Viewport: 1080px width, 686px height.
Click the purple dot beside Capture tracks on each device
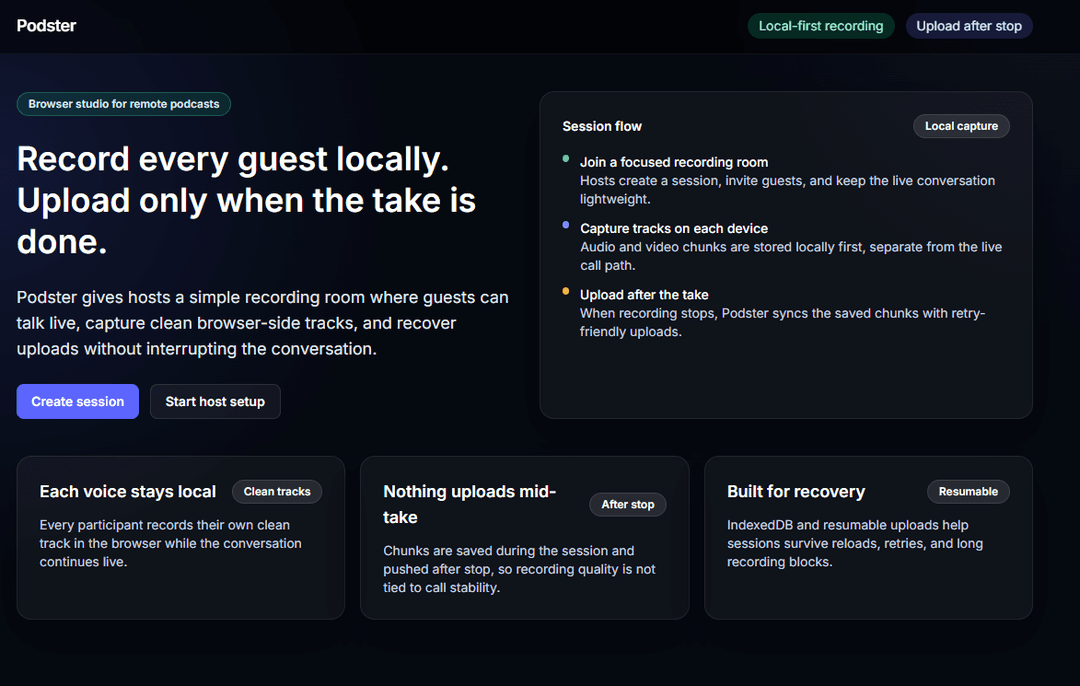coord(565,225)
